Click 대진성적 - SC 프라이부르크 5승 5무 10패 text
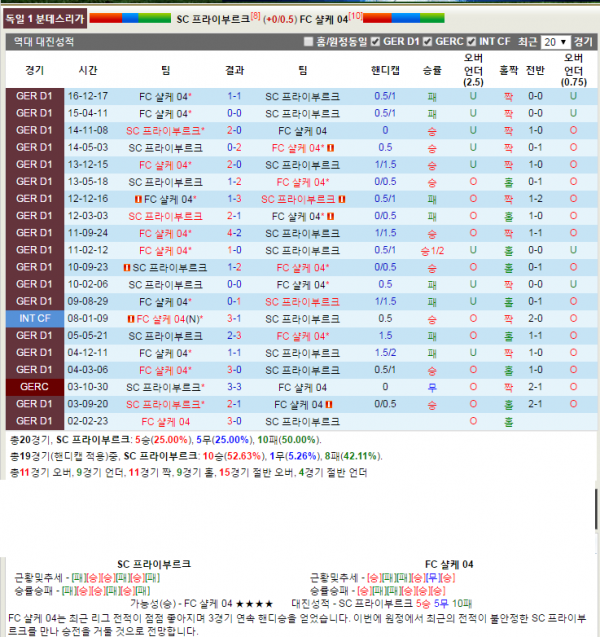This screenshot has height=637, width=600. point(381,603)
